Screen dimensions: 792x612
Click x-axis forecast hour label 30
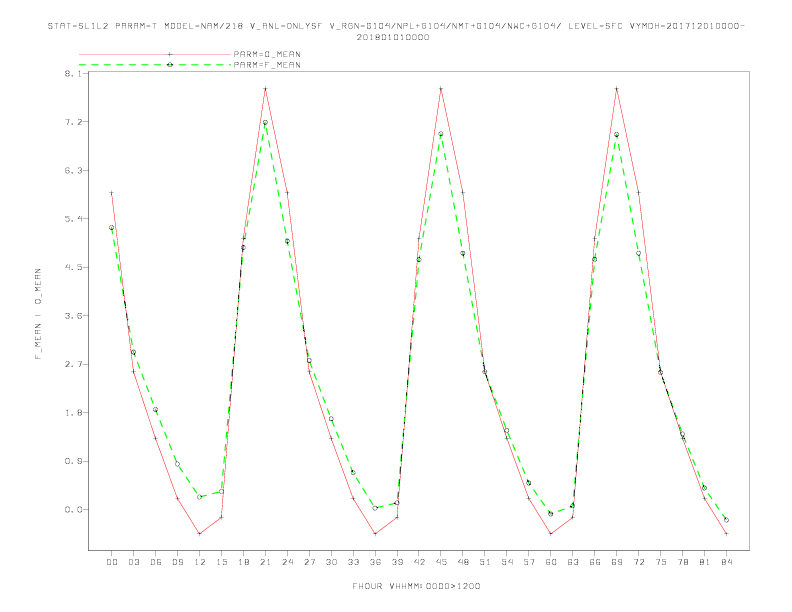331,562
